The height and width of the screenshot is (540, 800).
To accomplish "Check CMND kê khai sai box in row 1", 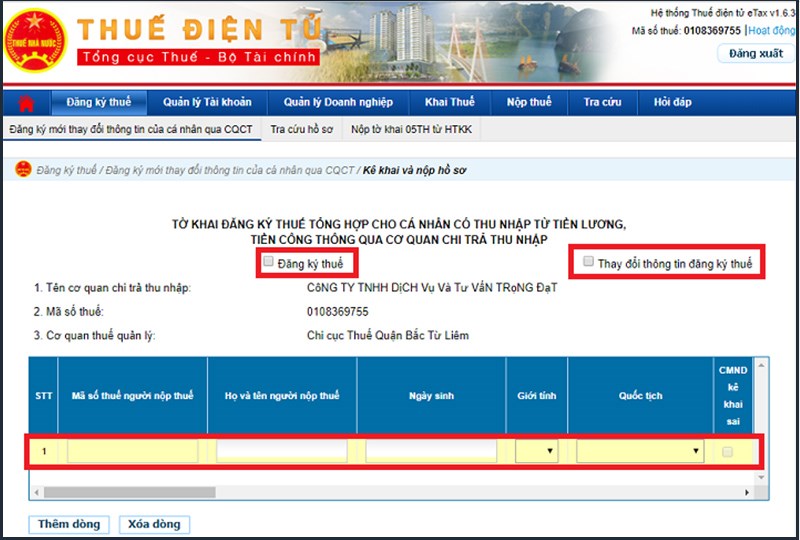I will (x=728, y=452).
